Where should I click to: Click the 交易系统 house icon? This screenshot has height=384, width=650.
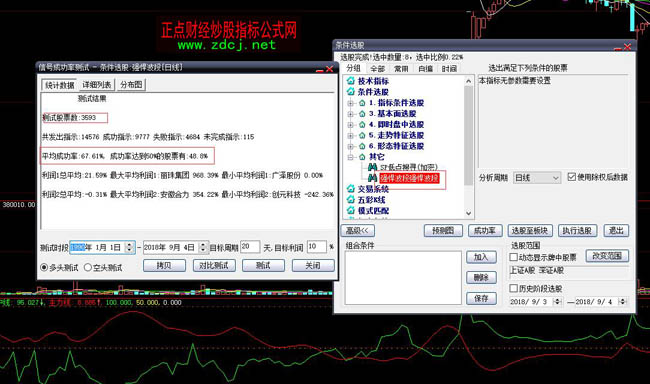[x=351, y=189]
